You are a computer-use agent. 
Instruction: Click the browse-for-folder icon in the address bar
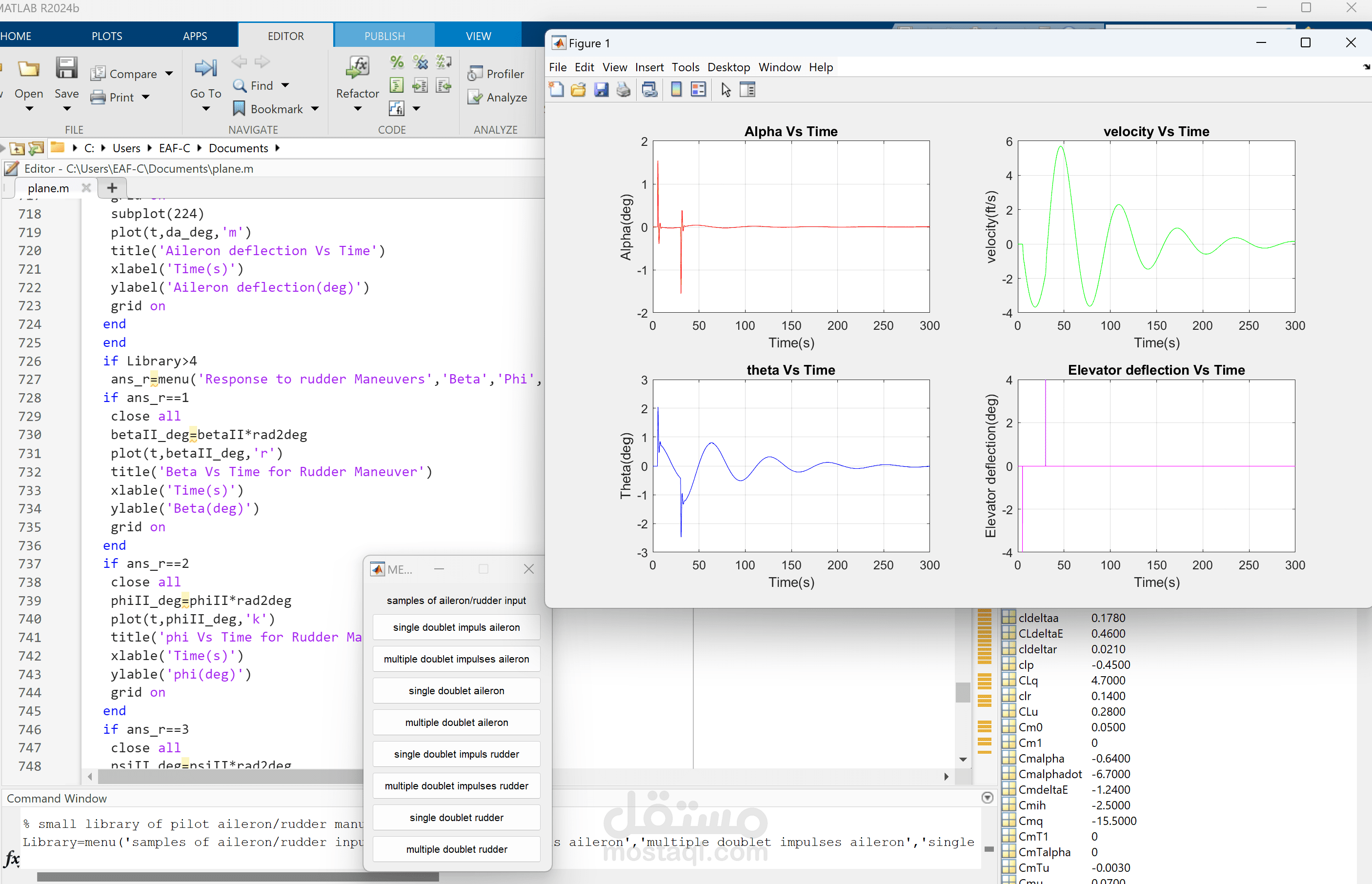click(x=37, y=148)
